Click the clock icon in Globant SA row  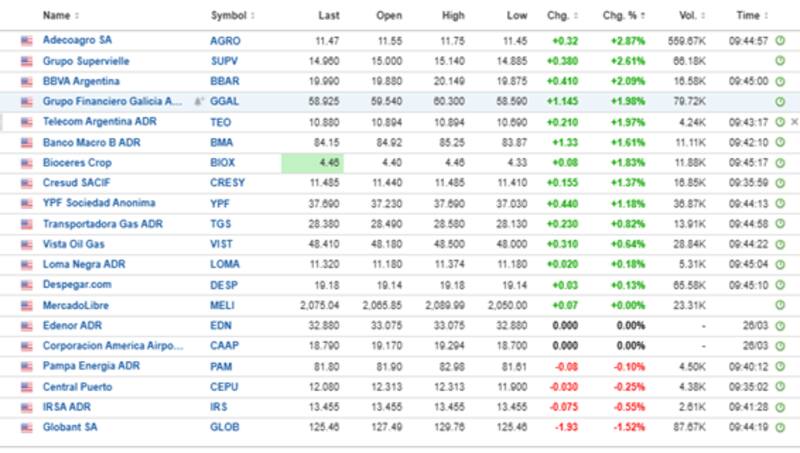point(780,428)
